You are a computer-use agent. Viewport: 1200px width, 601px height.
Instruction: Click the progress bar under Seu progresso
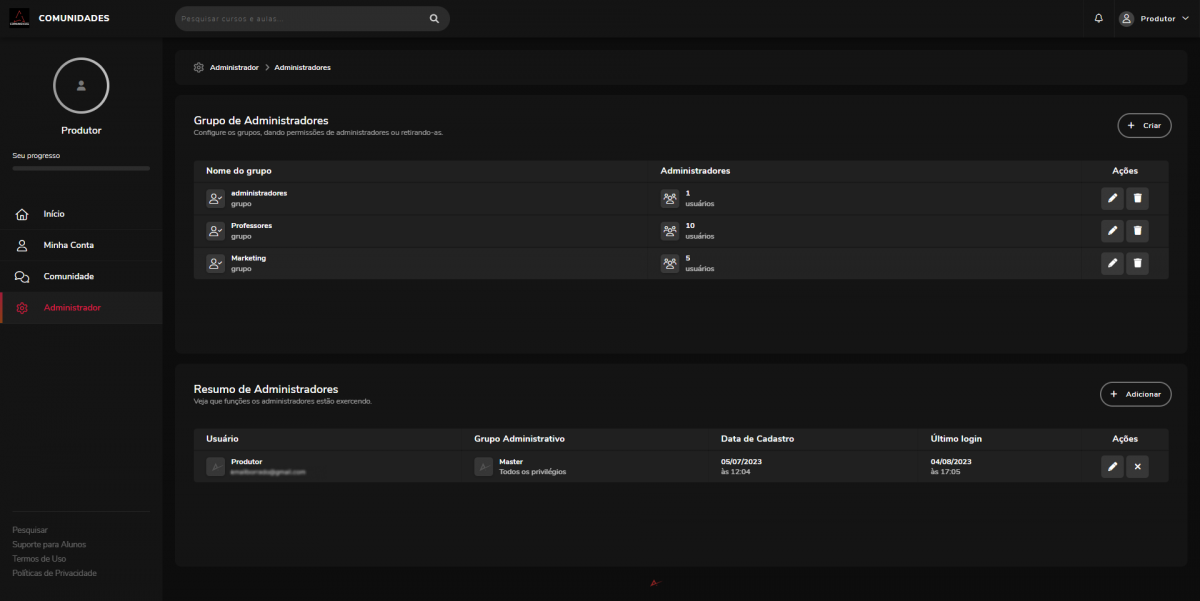pos(81,169)
